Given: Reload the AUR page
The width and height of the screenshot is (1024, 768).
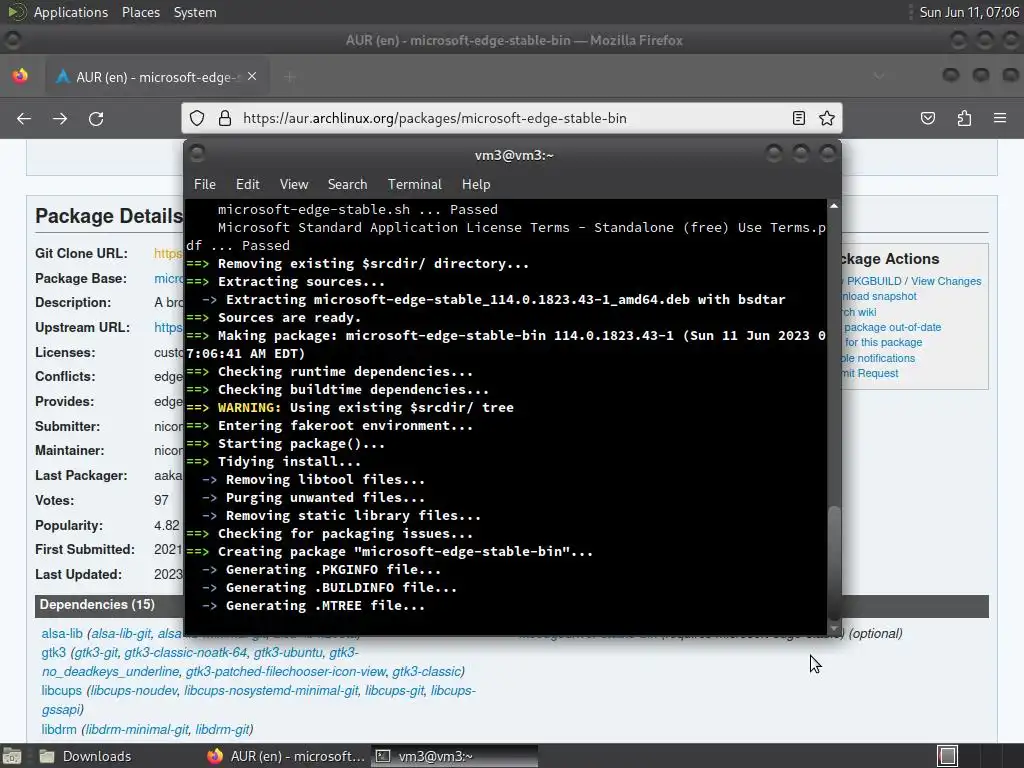Looking at the screenshot, I should (96, 118).
